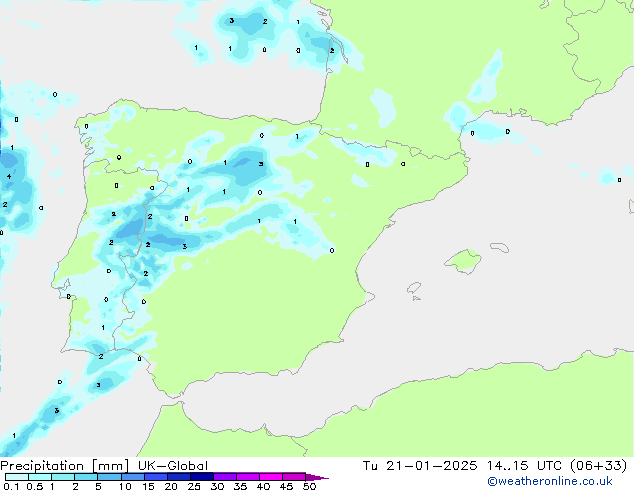Click the 'Precipitation [mm]' title text
Viewport: 634px width, 490px height.
point(65,466)
